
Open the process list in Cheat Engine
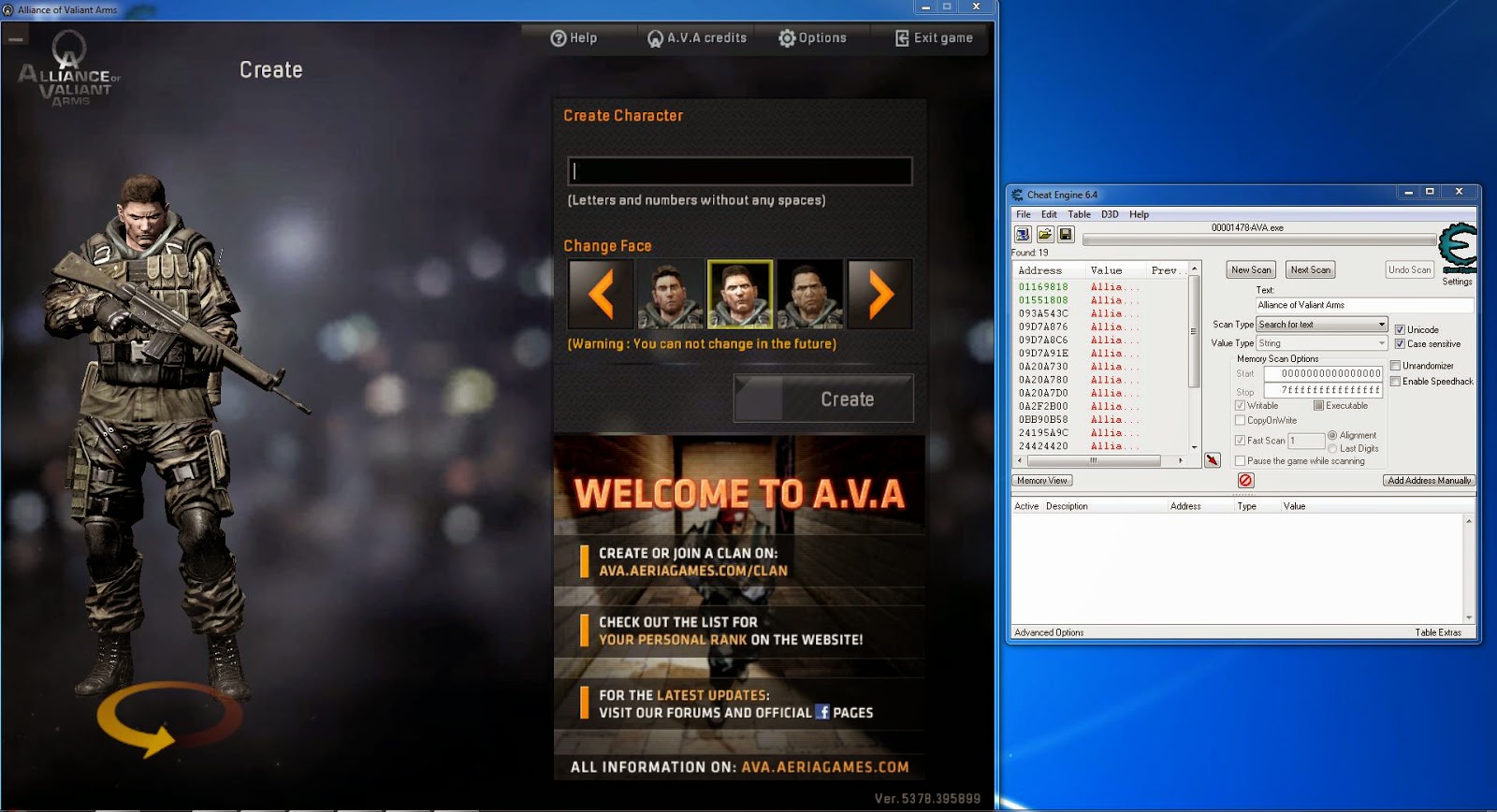(1023, 234)
